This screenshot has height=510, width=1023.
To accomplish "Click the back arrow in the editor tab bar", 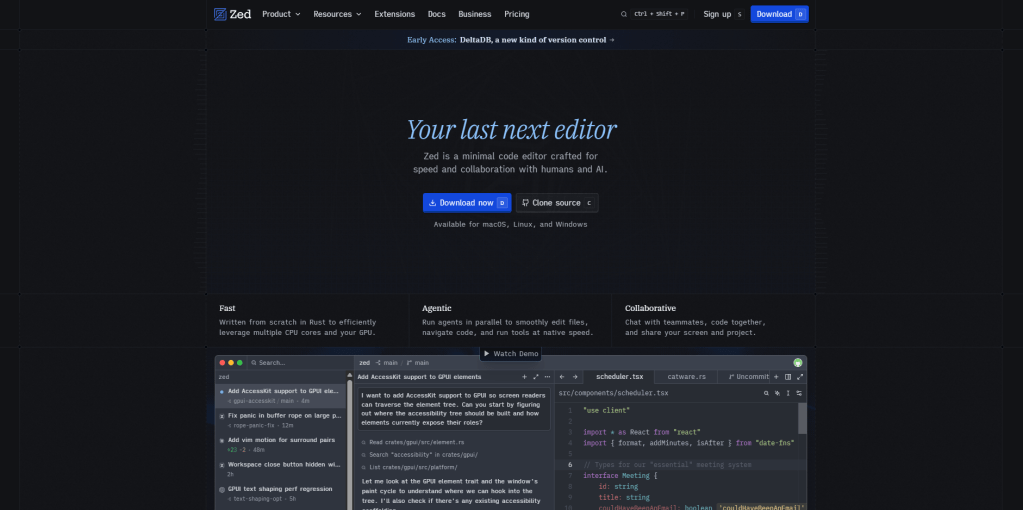I will 562,377.
